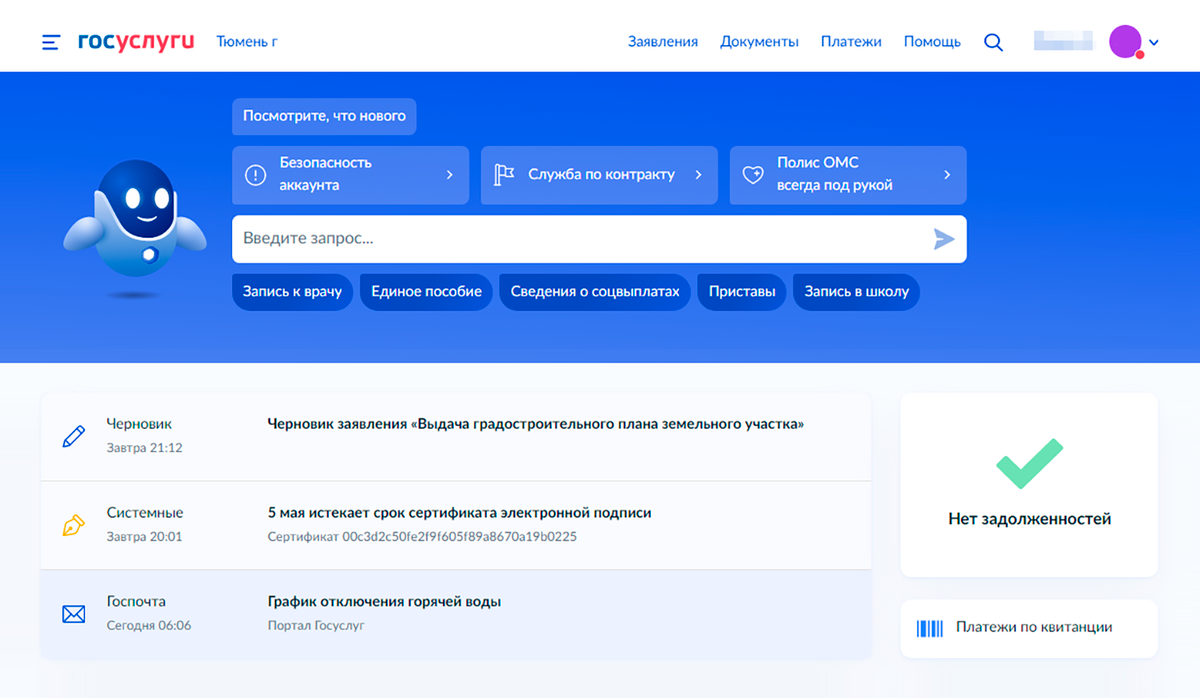The width and height of the screenshot is (1200, 698).
Task: Open notice 5 мая истекает срок сертификата
Action: (459, 513)
